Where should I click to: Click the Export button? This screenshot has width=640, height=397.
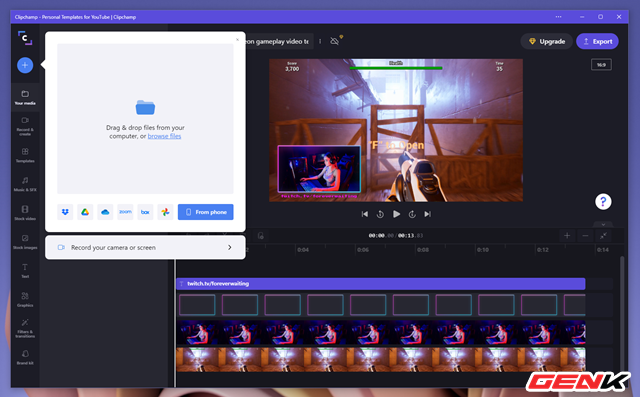(598, 41)
